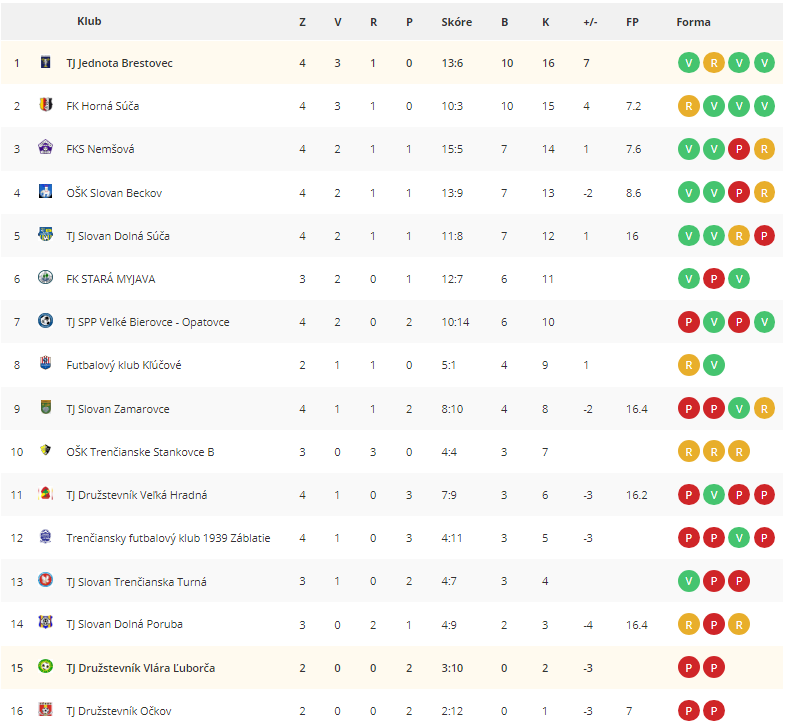Click the FKS Nemšová club logo
Image resolution: width=786 pixels, height=727 pixels.
coord(46,147)
